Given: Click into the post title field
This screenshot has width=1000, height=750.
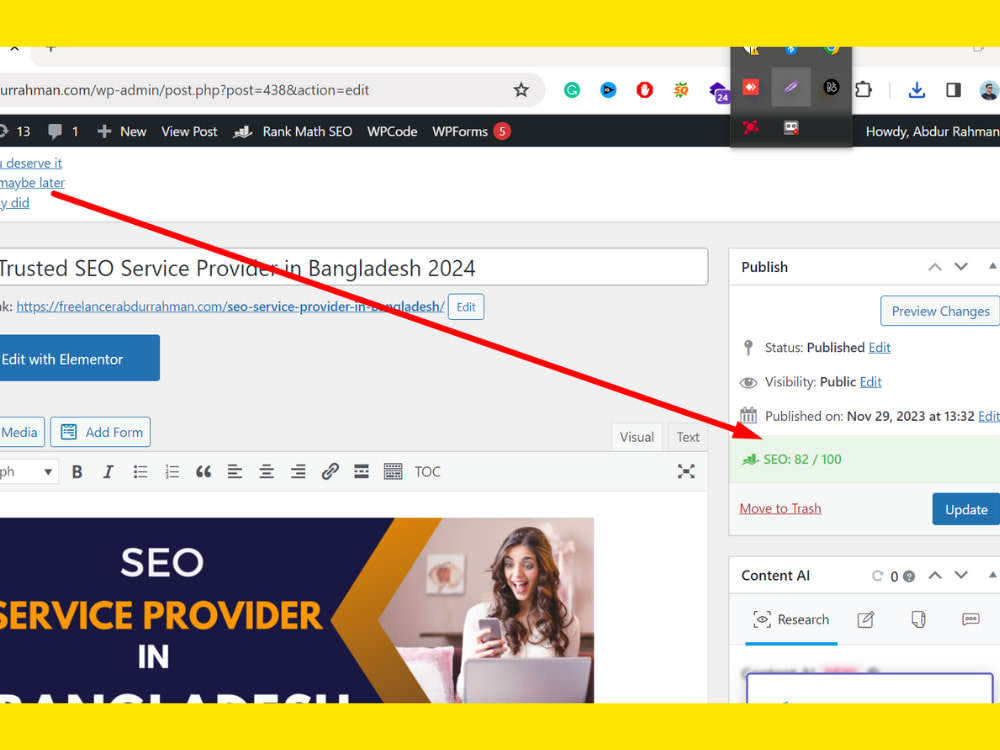Looking at the screenshot, I should [x=353, y=268].
